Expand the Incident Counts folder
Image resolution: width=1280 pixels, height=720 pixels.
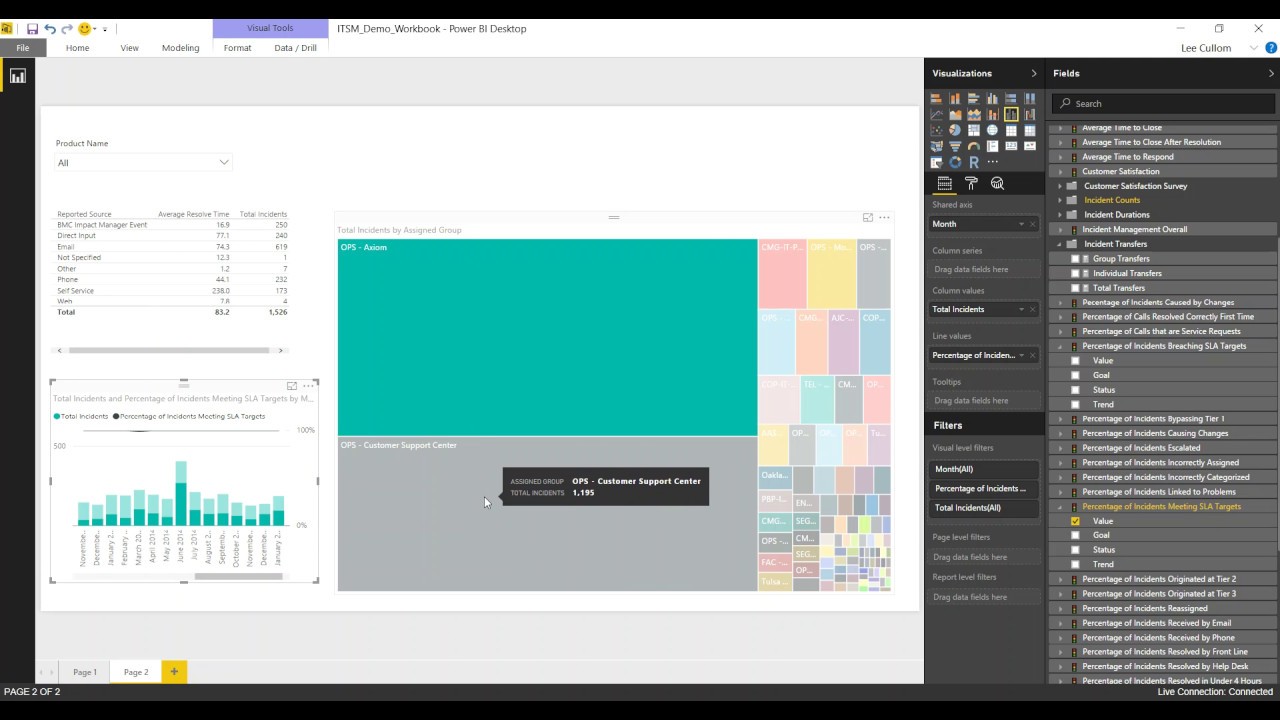[1060, 200]
